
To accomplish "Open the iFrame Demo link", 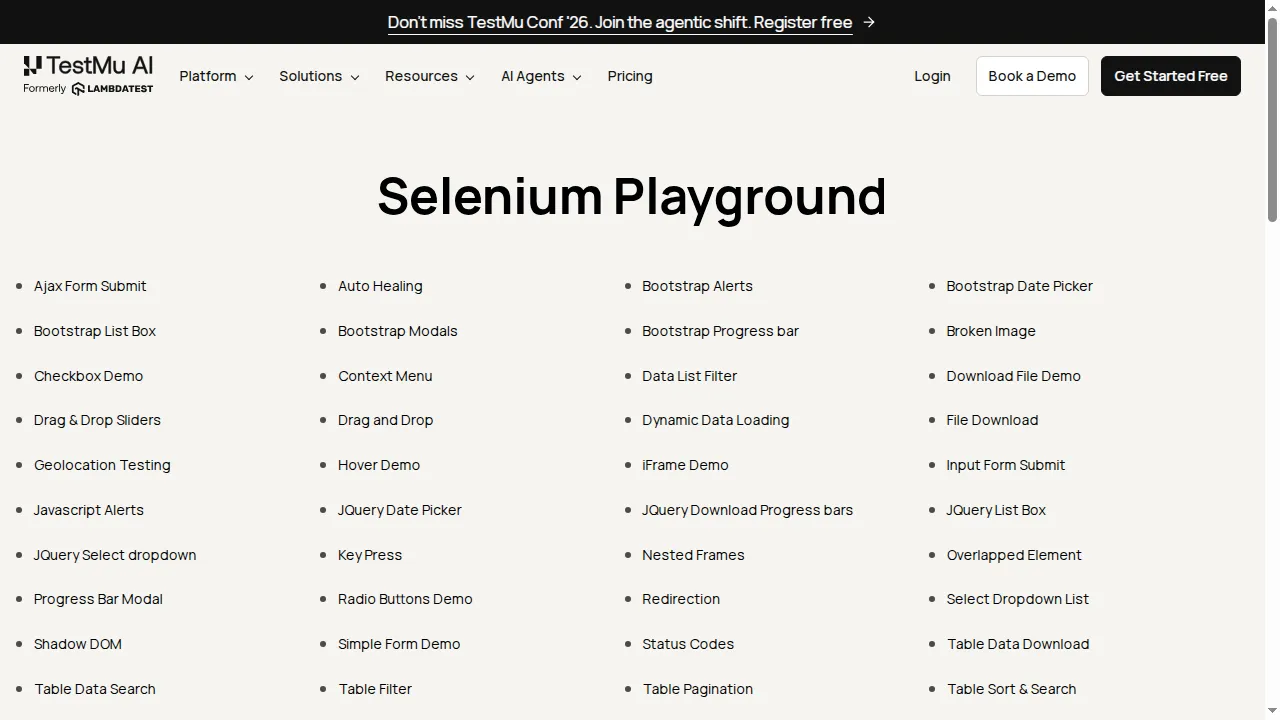I will click(x=685, y=465).
